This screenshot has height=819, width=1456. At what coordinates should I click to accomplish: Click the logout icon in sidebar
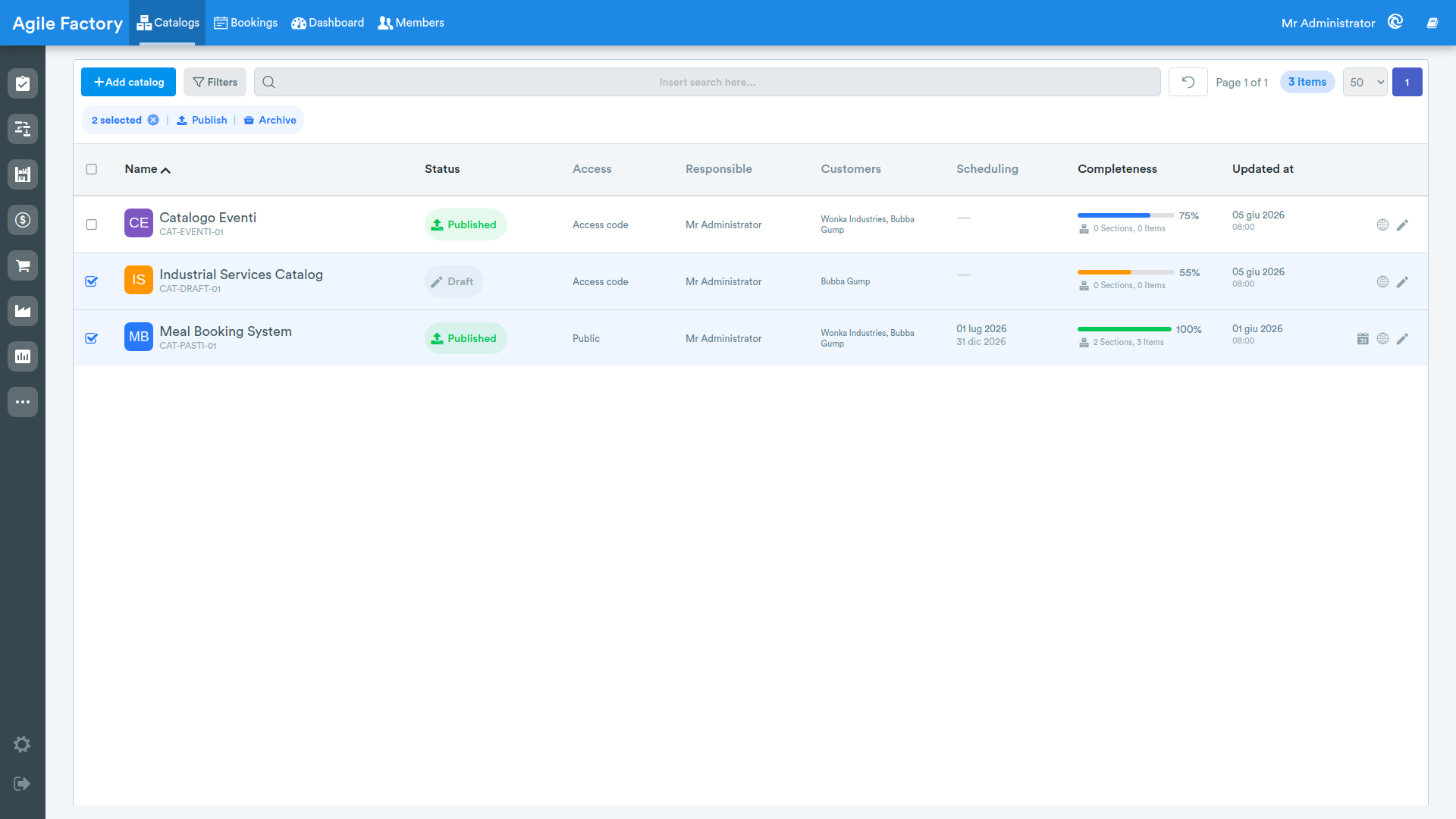pyautogui.click(x=22, y=783)
